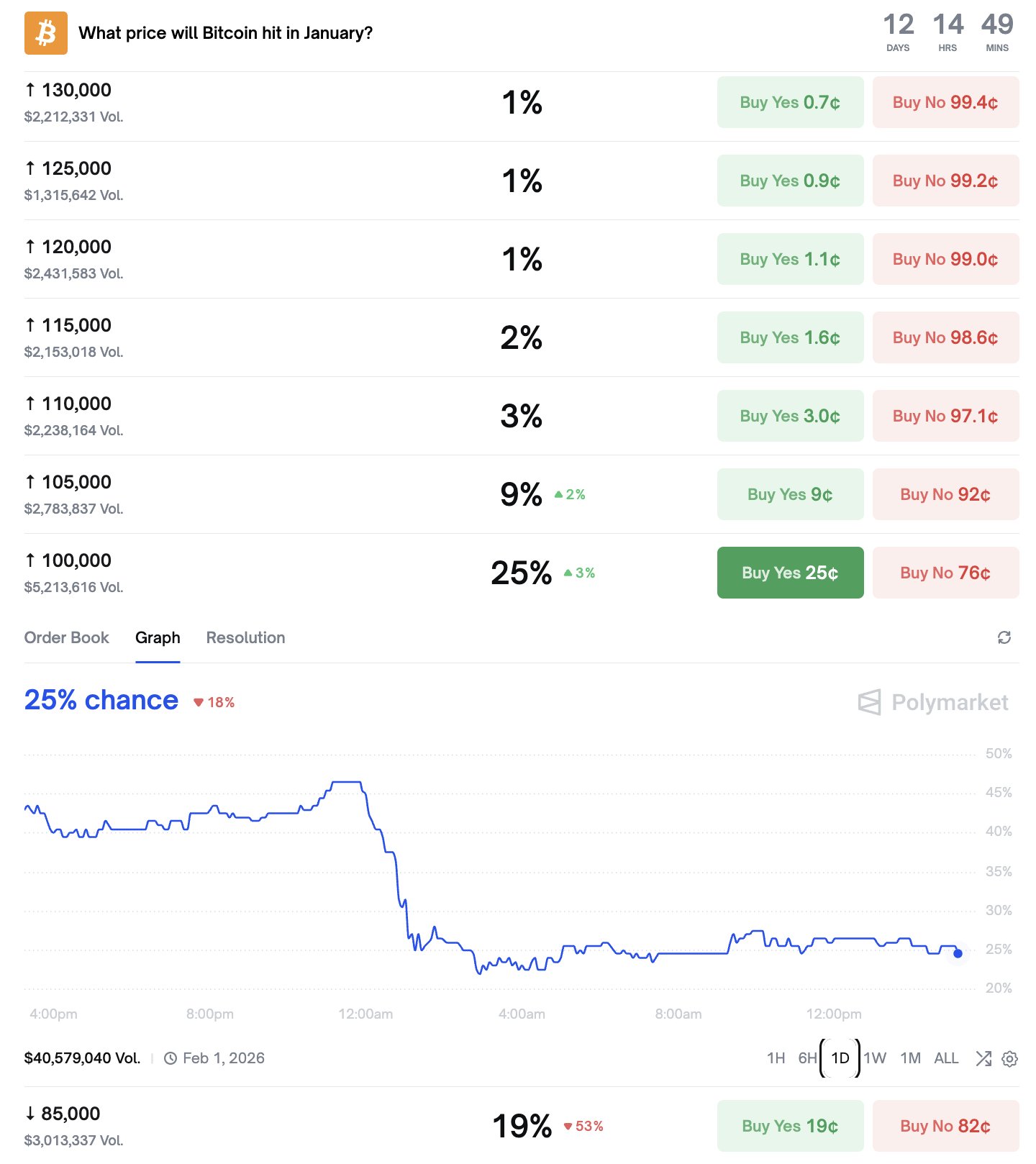
Task: Select the 1H chart timeframe
Action: click(x=776, y=1058)
